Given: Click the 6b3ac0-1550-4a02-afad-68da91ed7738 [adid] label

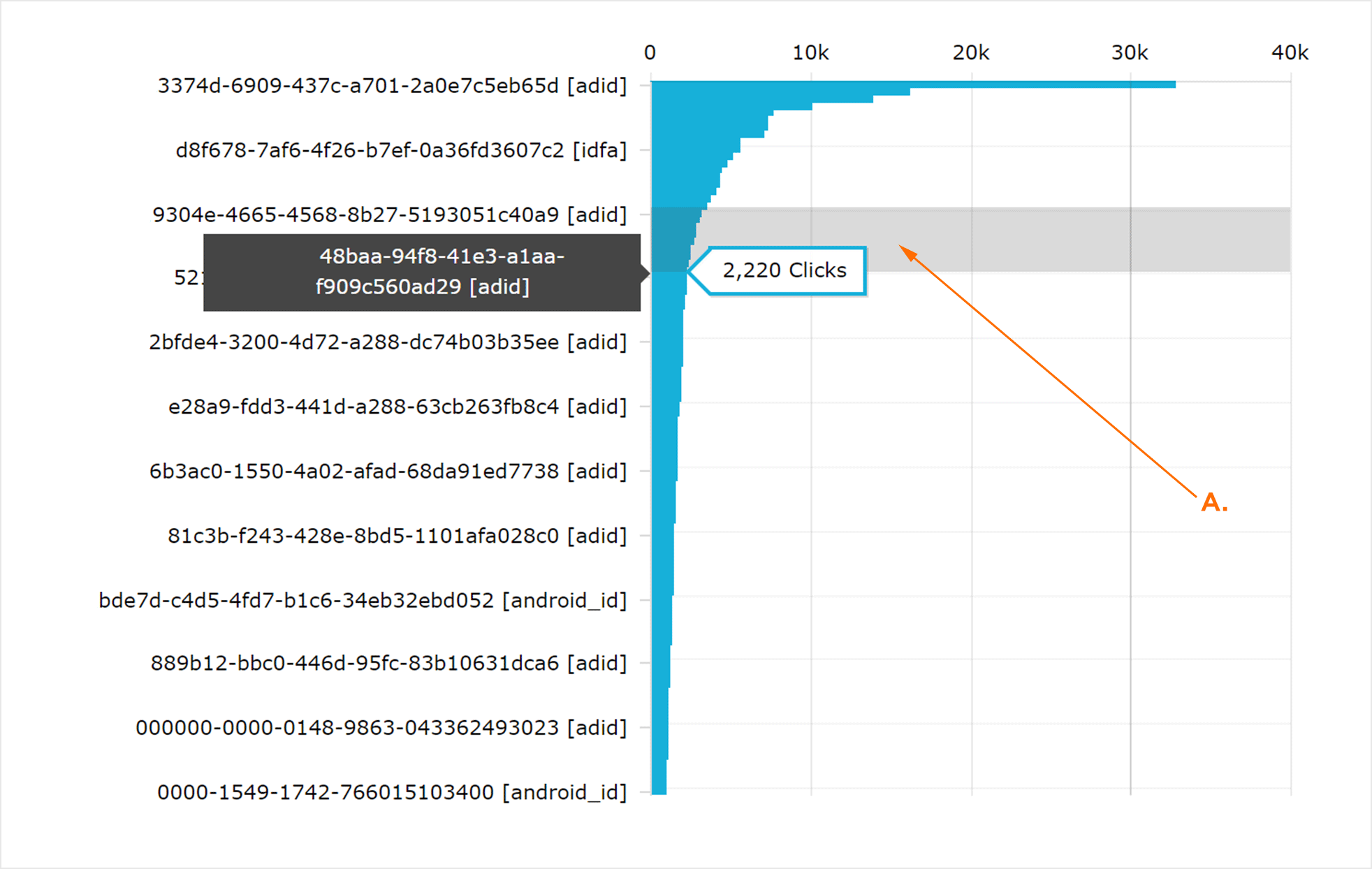Looking at the screenshot, I should coord(388,472).
